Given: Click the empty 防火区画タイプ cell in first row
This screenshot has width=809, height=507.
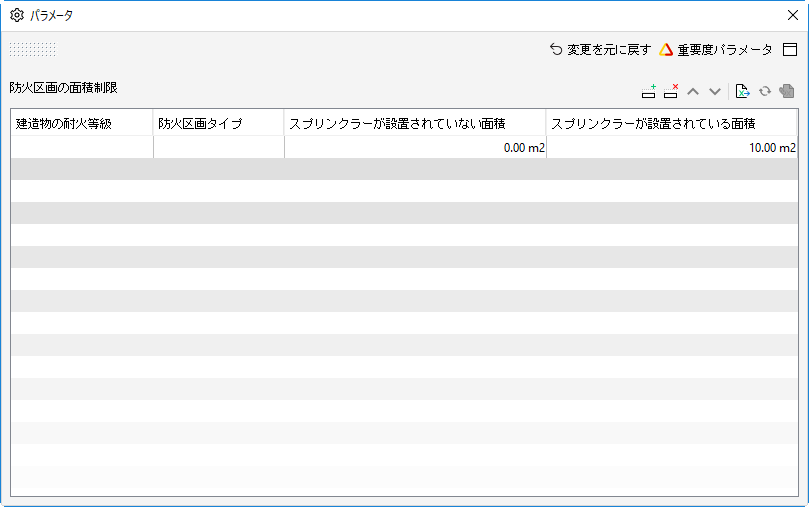Looking at the screenshot, I should pos(219,148).
